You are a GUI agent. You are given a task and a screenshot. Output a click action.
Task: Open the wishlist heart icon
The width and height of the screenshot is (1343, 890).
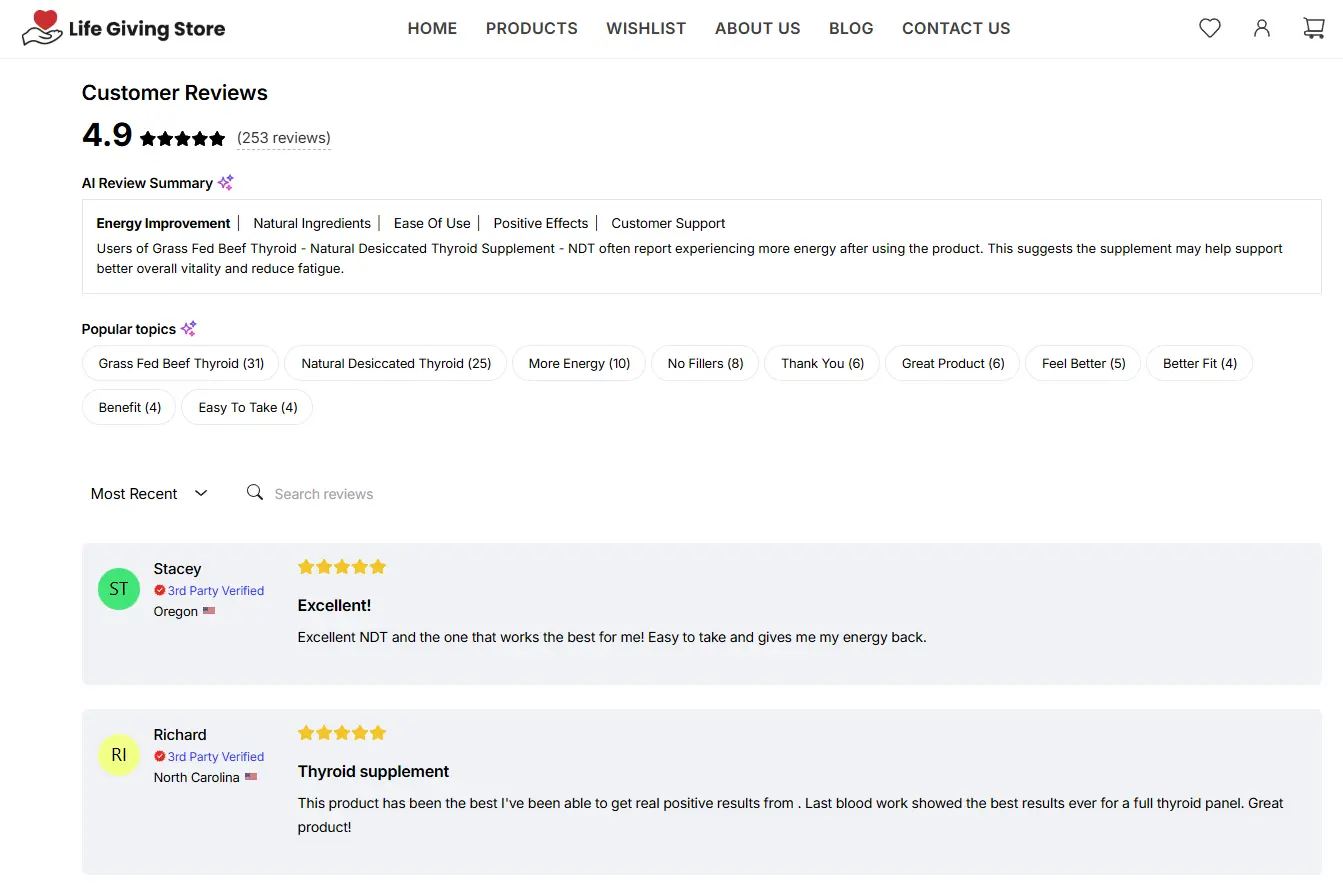coord(1210,29)
